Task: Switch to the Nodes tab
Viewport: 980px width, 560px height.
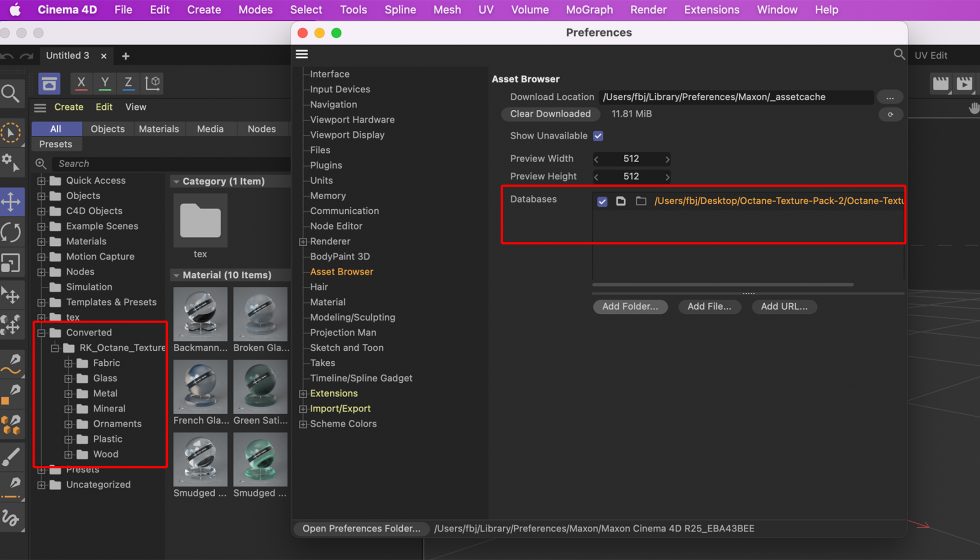Action: click(x=261, y=129)
